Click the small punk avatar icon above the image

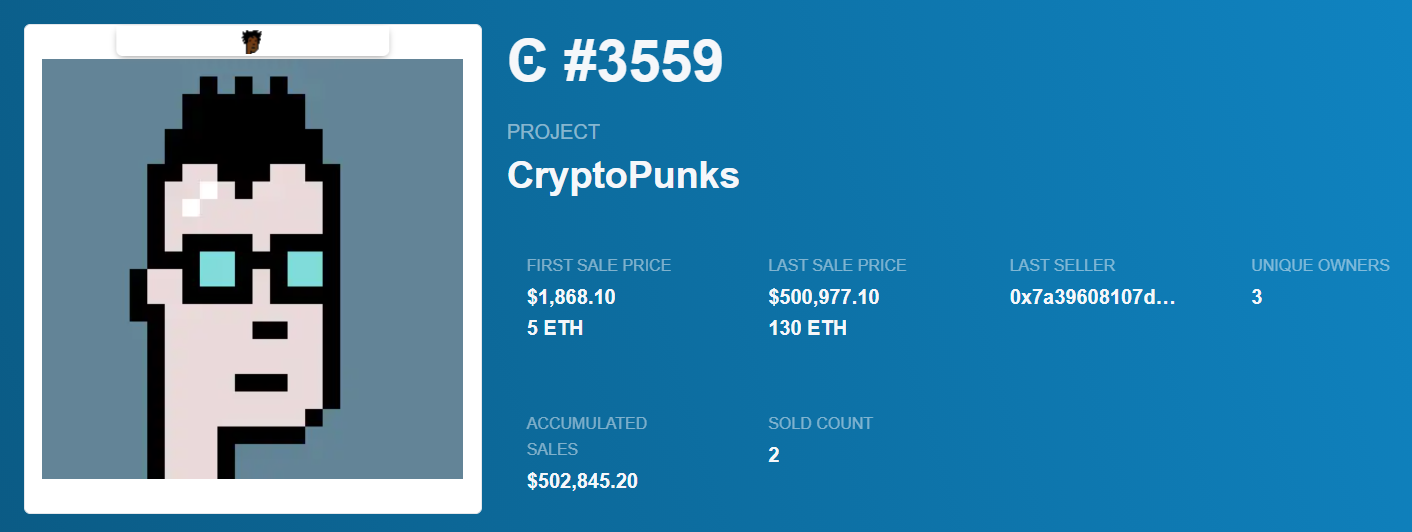pos(252,41)
